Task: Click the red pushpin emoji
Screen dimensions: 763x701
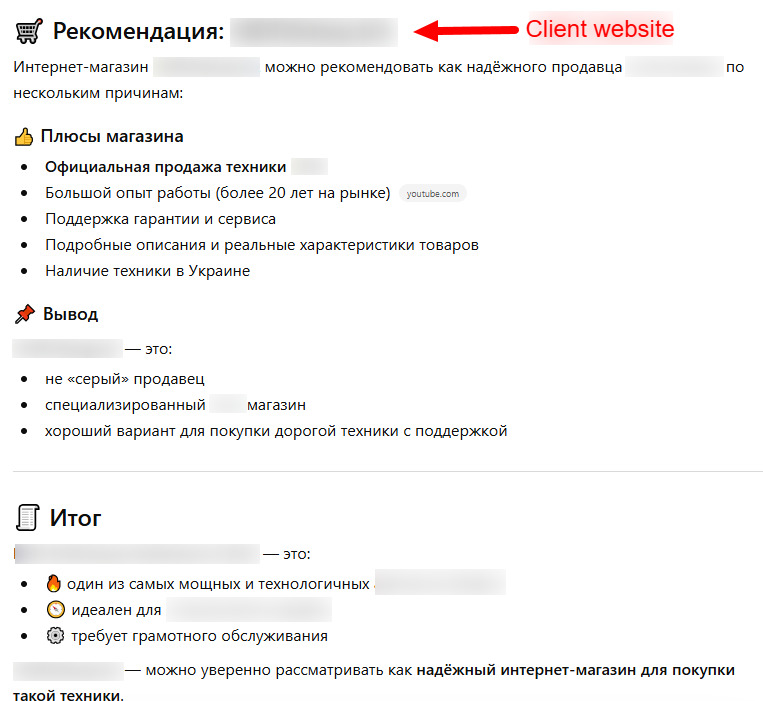Action: (25, 314)
